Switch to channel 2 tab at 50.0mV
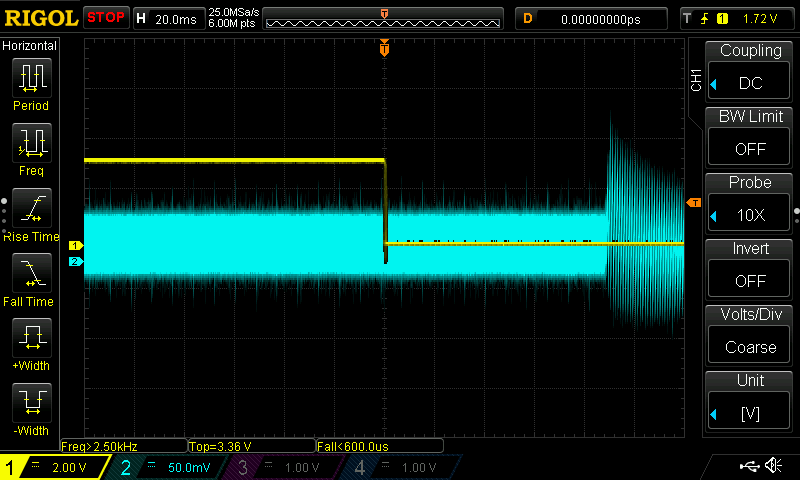 click(x=170, y=467)
